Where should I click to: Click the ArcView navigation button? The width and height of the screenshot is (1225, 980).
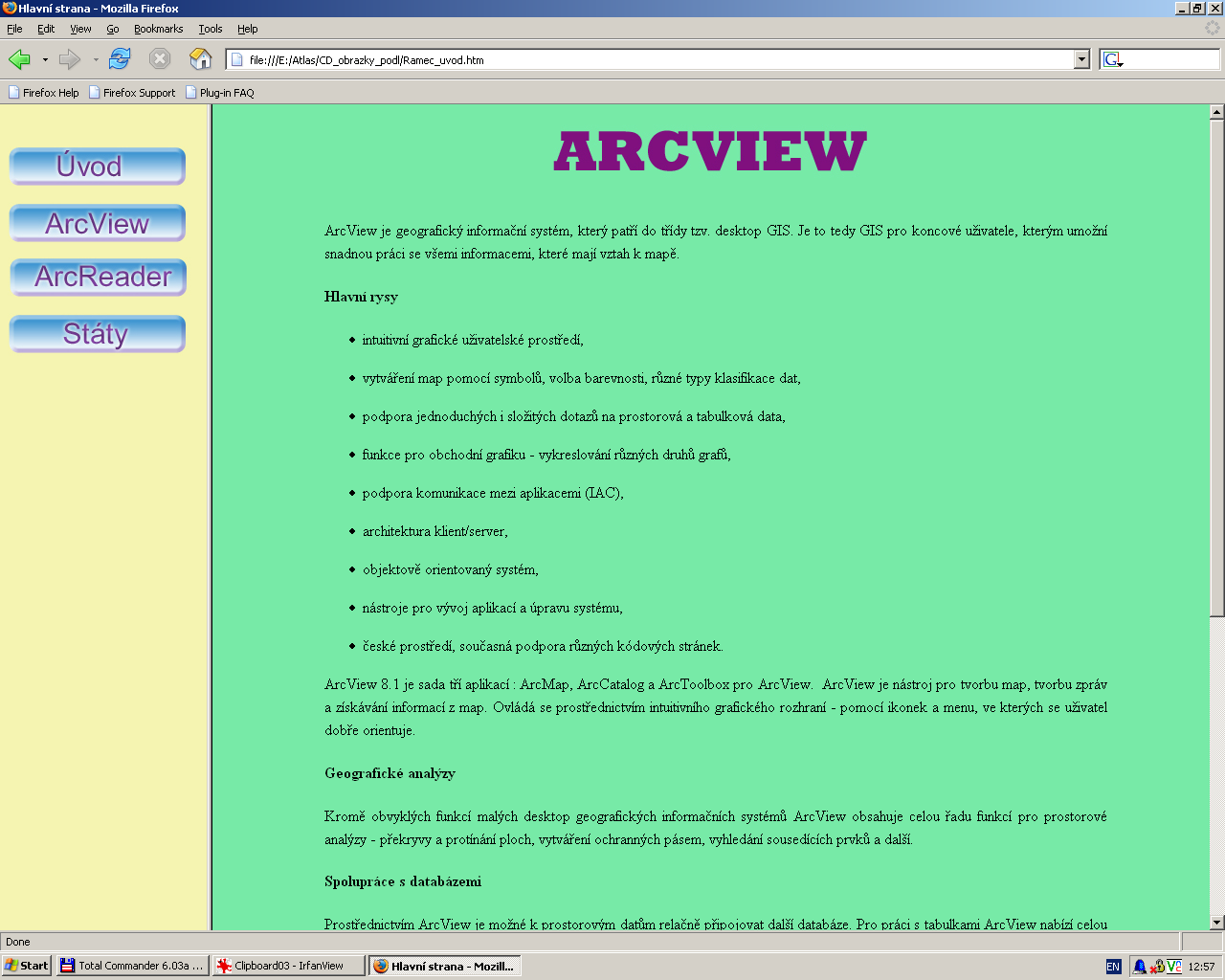click(x=97, y=223)
